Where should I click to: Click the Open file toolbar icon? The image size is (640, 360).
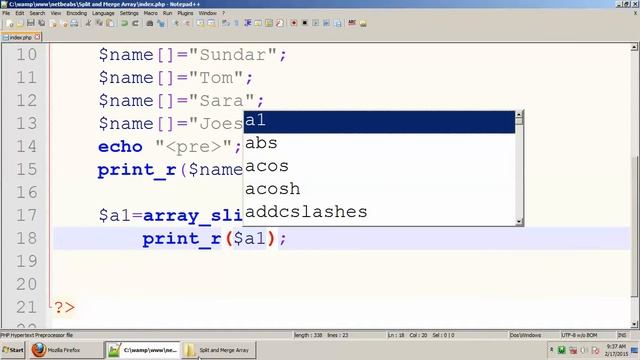[x=20, y=23]
